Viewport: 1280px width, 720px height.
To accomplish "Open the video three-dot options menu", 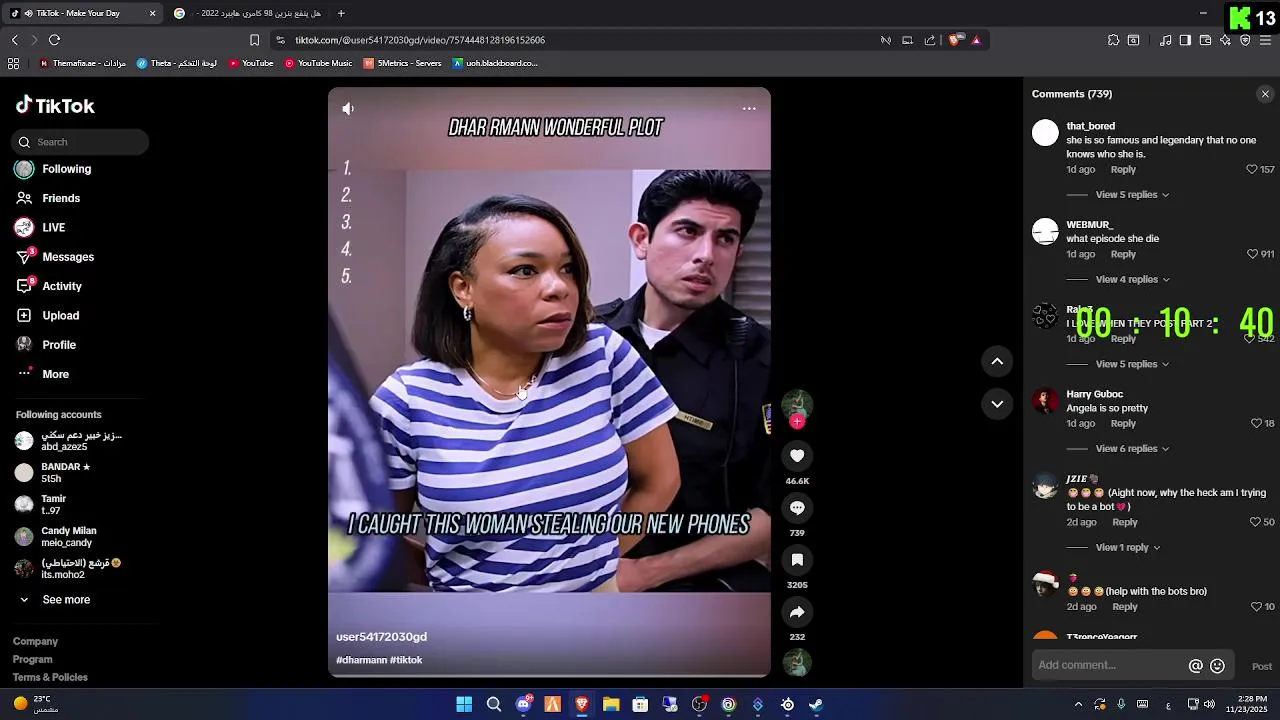I will tap(749, 109).
